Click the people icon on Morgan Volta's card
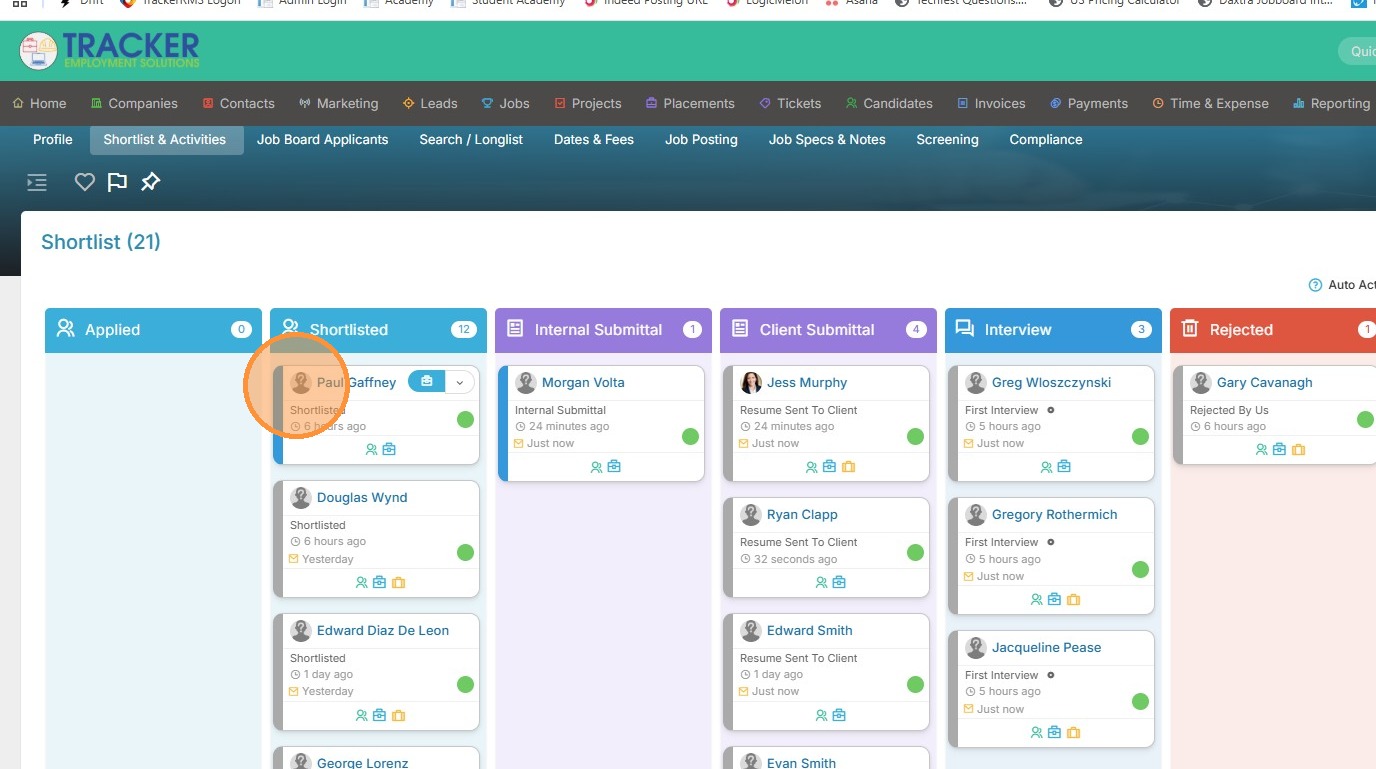Viewport: 1376px width, 769px height. coord(597,467)
